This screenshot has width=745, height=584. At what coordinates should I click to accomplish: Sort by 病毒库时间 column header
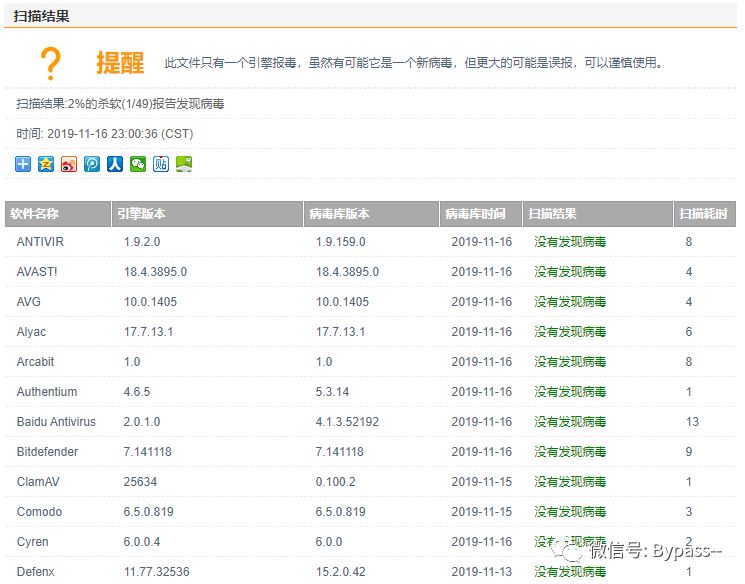coord(481,214)
